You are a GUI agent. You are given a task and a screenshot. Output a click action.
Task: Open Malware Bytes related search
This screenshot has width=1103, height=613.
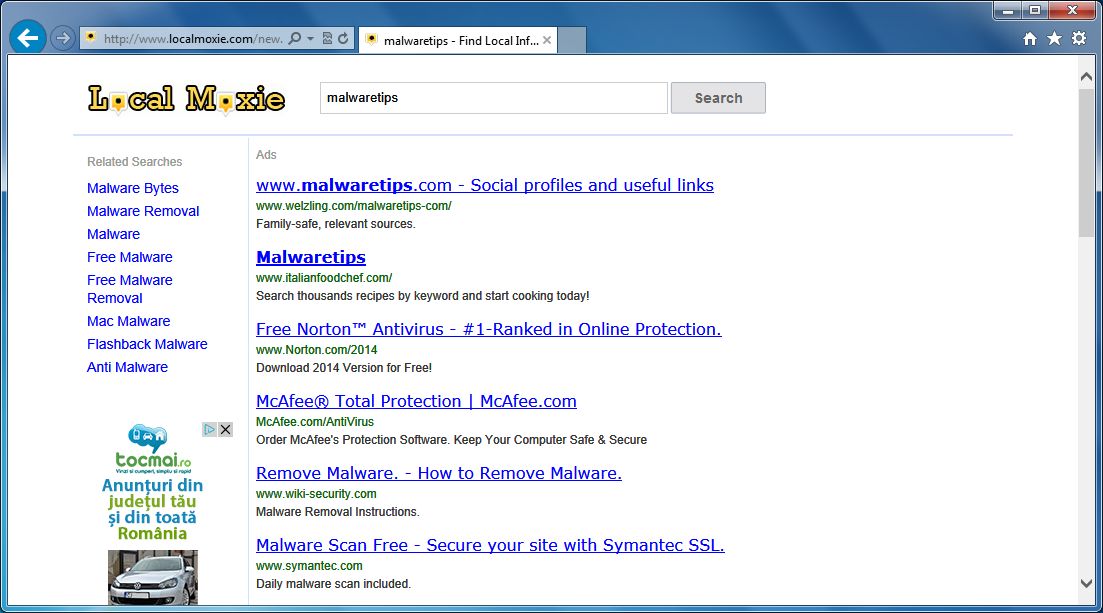click(133, 188)
